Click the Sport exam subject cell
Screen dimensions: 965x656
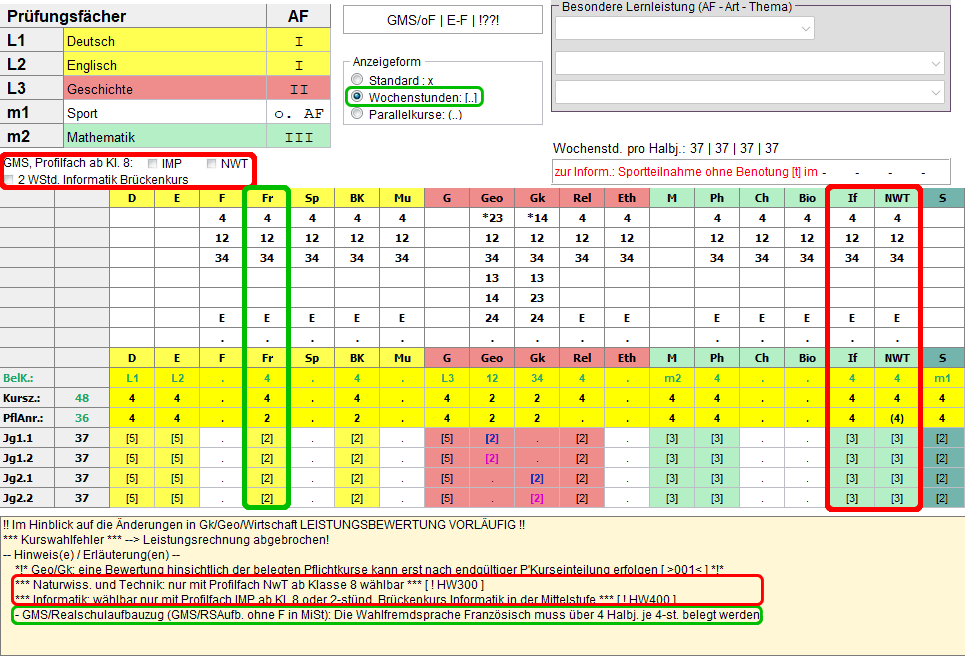tap(164, 113)
